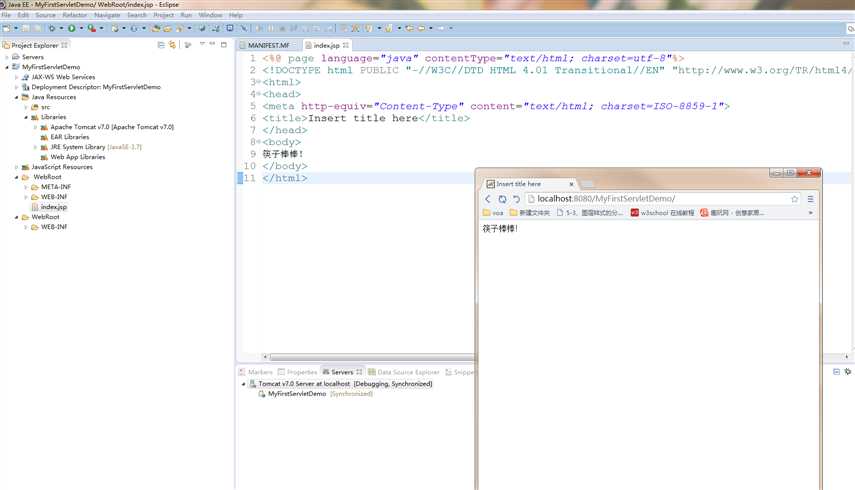Expand the META-INF folder node
Image resolution: width=855 pixels, height=490 pixels.
[26, 187]
